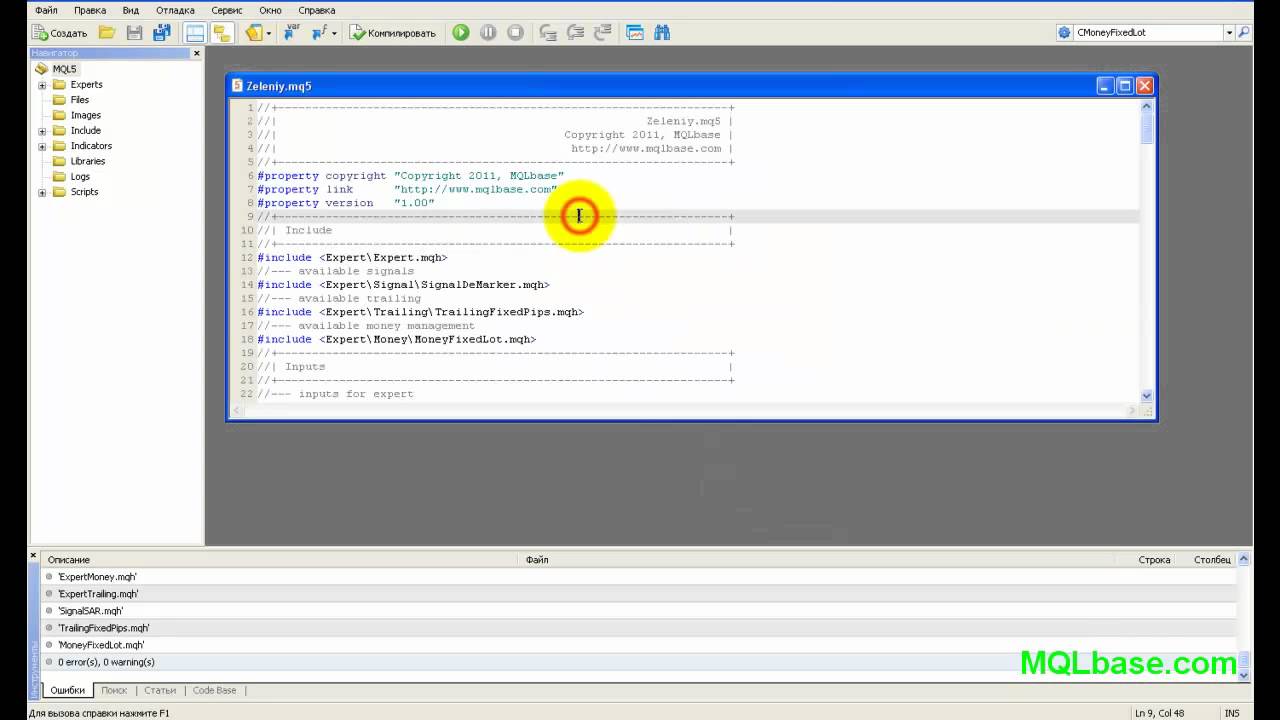Click the binoculars search icon

pos(662,33)
